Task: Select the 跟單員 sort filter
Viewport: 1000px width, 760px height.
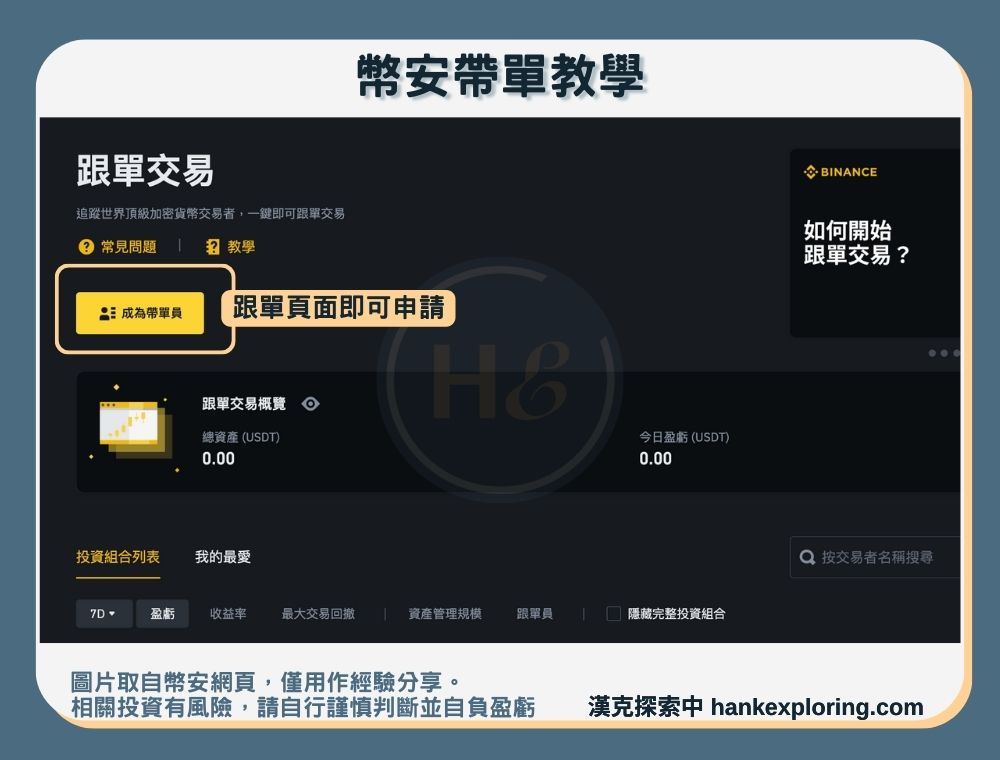Action: tap(534, 613)
